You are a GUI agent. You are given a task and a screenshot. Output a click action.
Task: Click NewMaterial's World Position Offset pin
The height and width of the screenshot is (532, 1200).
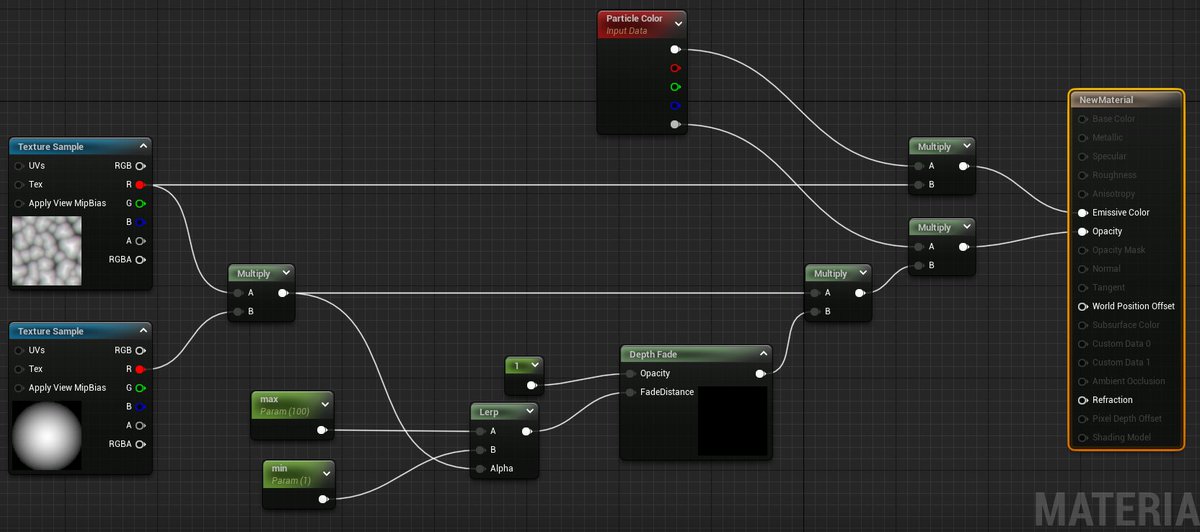[1083, 306]
